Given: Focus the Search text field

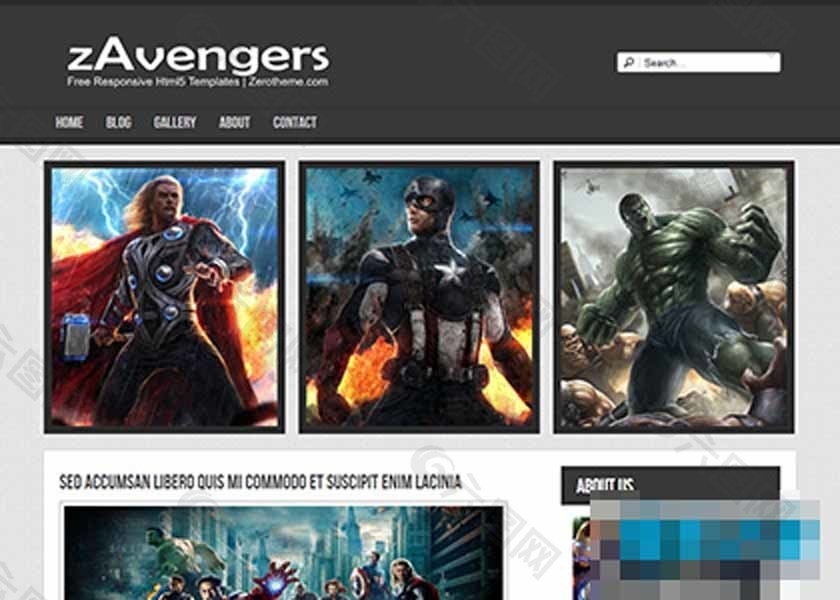Looking at the screenshot, I should tap(699, 62).
